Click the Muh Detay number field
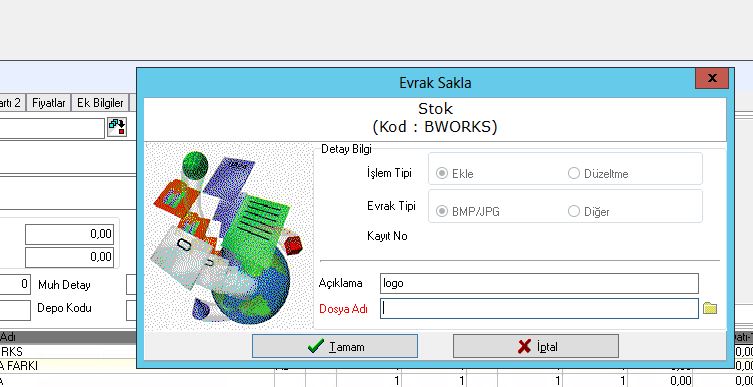This screenshot has height=387, width=753. [x=15, y=285]
